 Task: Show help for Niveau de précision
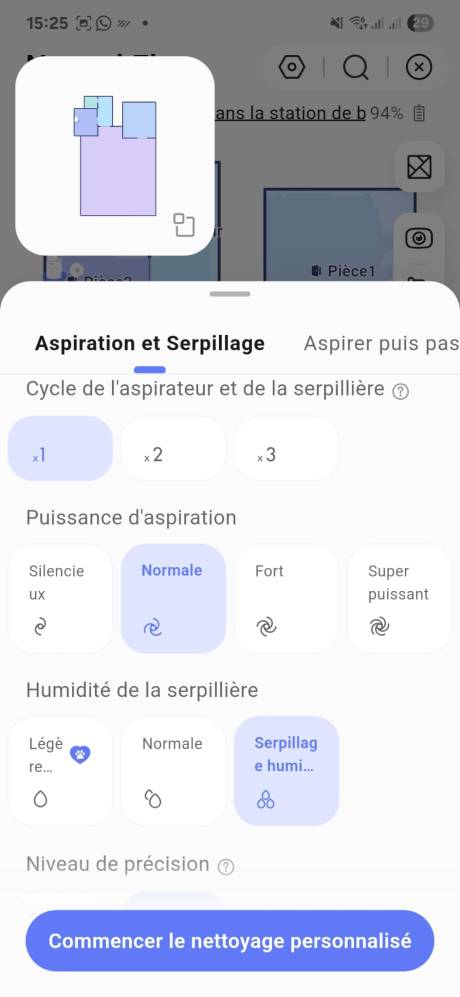pos(226,866)
